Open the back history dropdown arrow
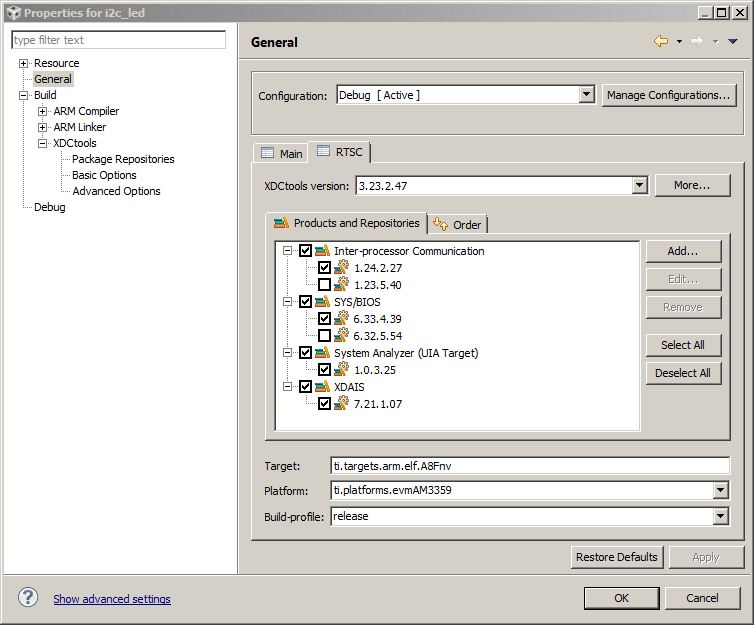The height and width of the screenshot is (625, 754). click(679, 41)
